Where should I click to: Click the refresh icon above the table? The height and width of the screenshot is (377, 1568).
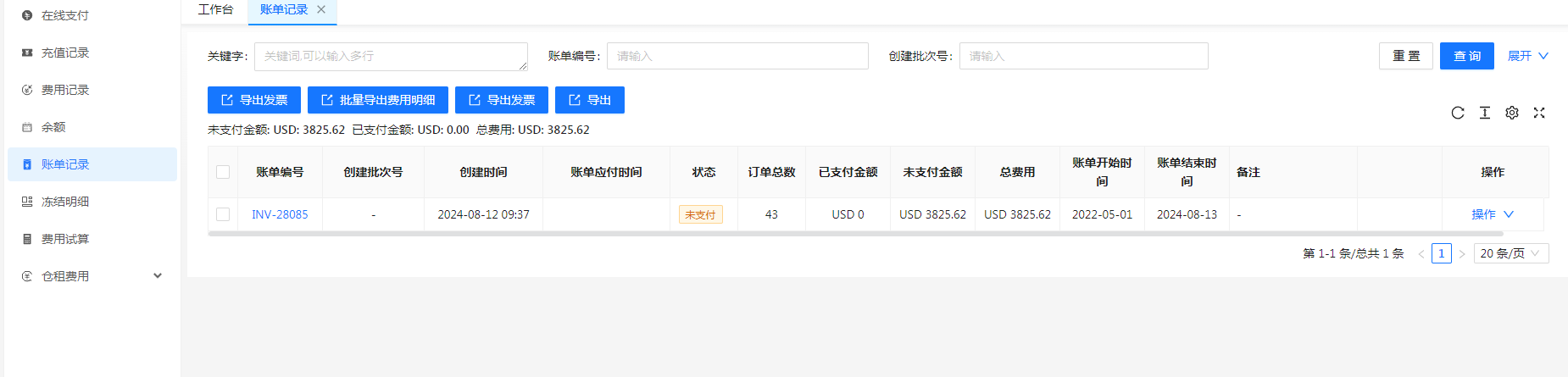[1457, 113]
